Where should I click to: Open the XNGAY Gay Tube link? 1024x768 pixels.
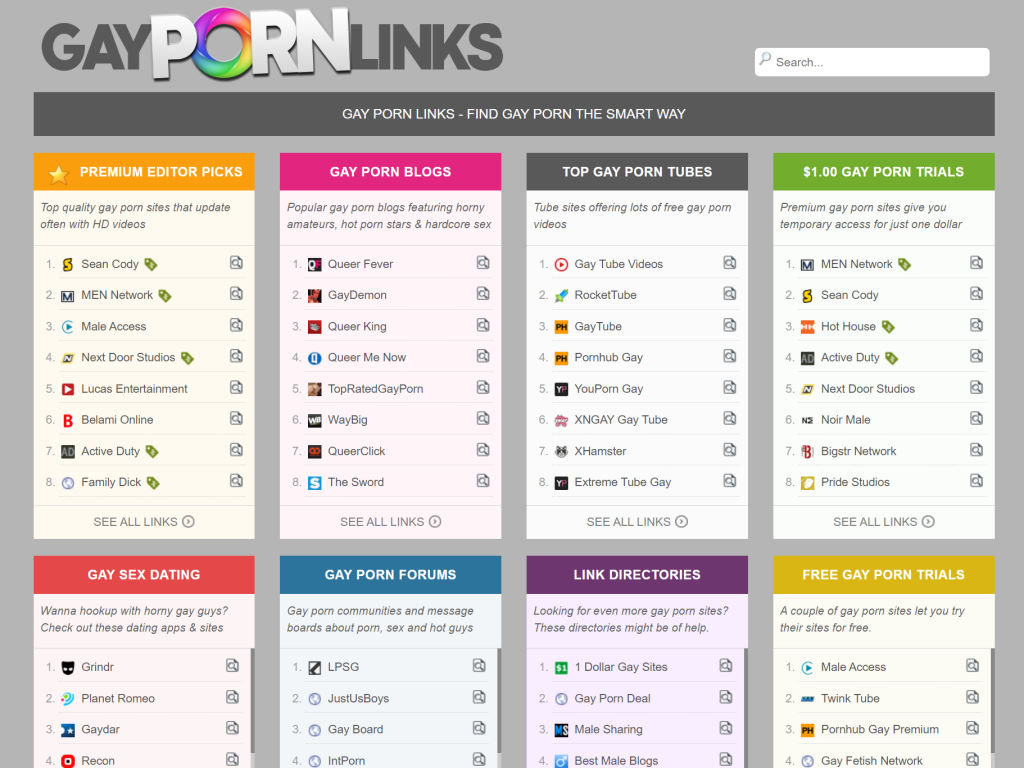[621, 419]
